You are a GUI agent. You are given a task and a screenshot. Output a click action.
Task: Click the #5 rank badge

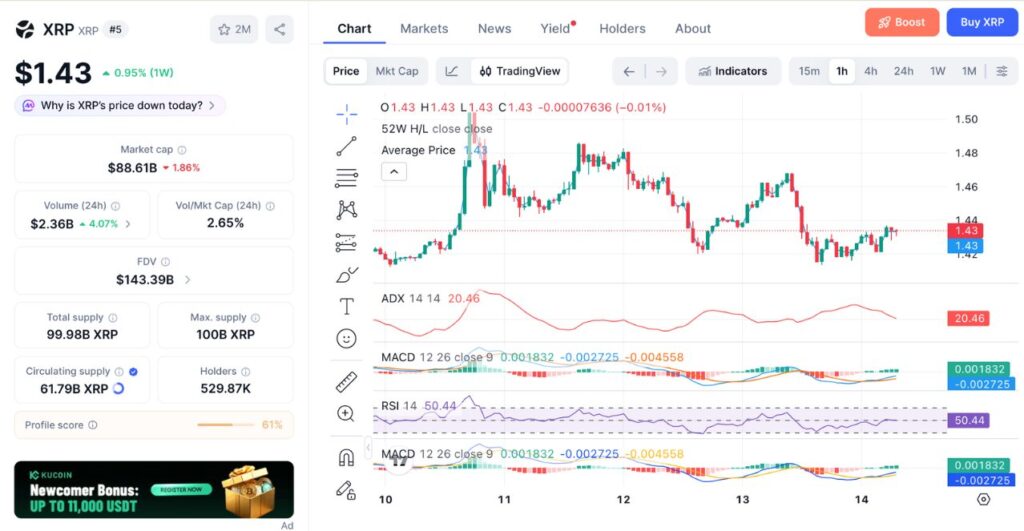tap(116, 29)
